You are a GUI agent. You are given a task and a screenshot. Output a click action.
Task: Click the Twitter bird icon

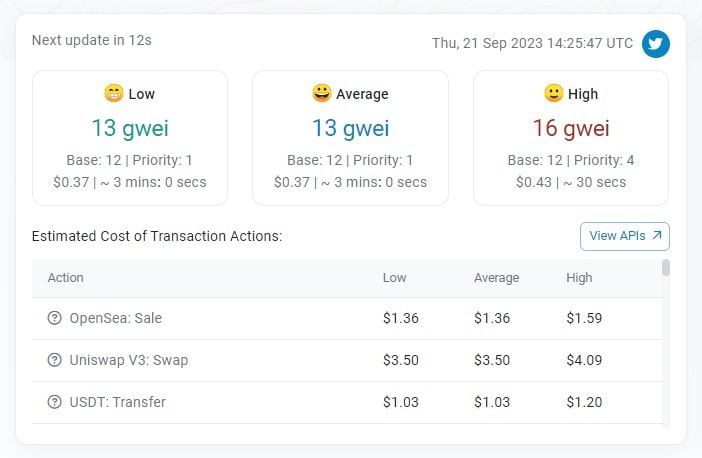coord(656,44)
